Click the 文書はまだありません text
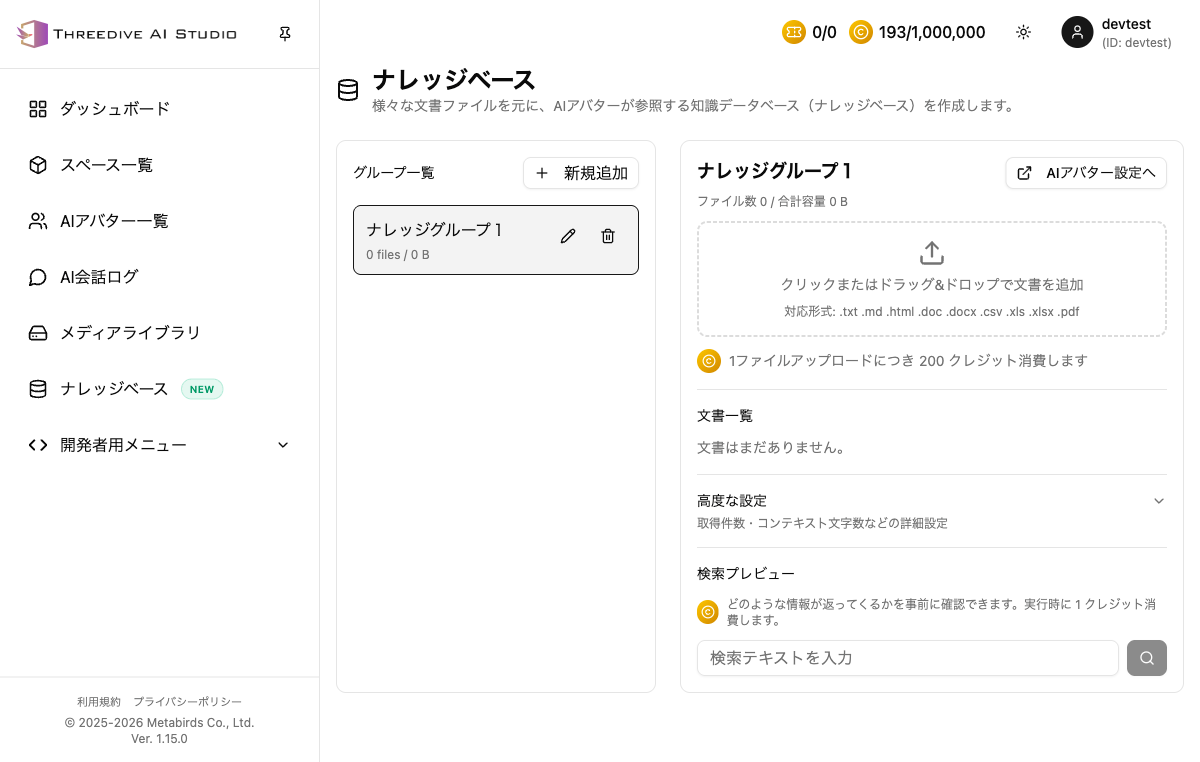This screenshot has width=1200, height=762. click(x=771, y=448)
